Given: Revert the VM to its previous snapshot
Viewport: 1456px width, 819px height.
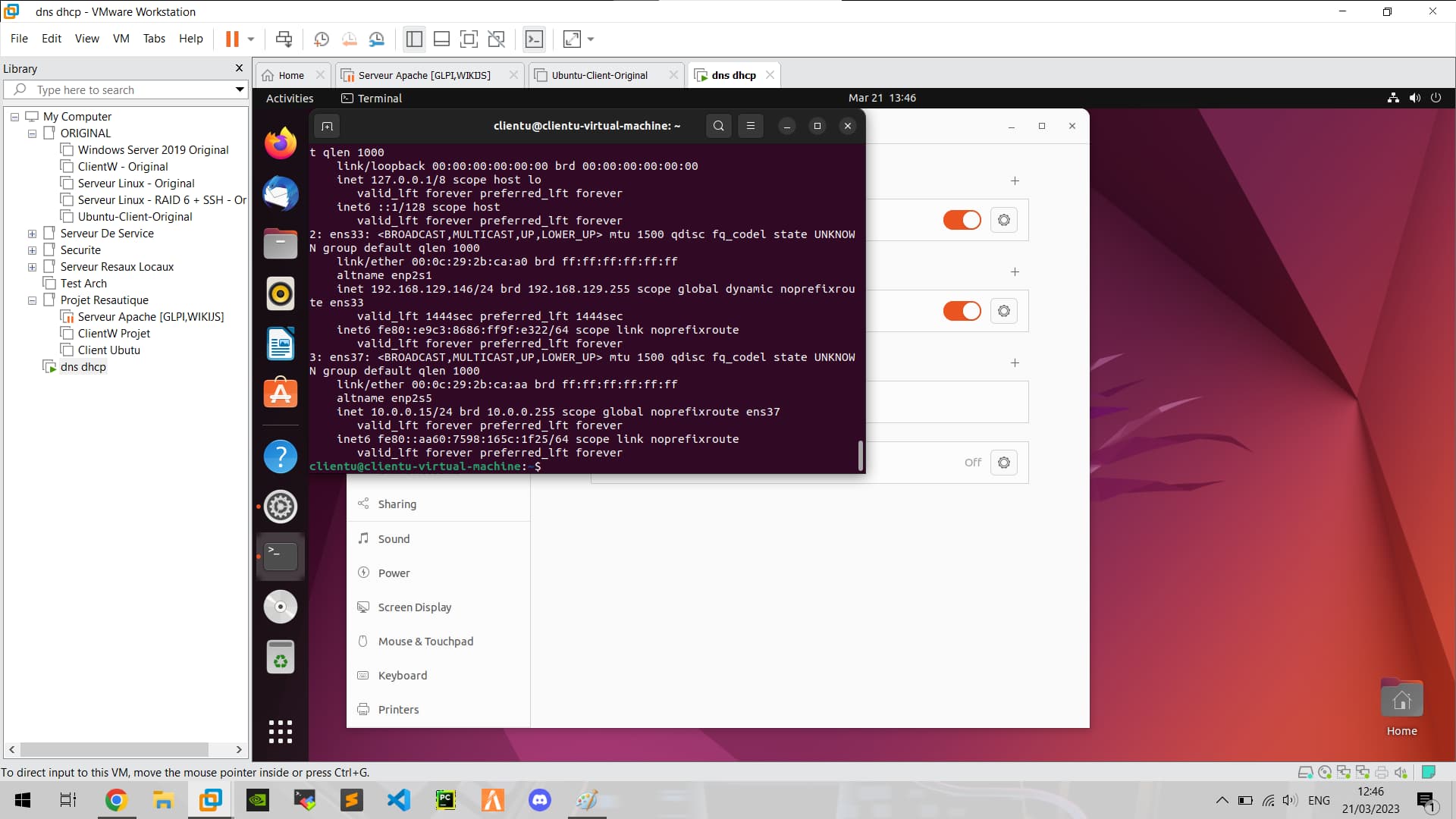Looking at the screenshot, I should (350, 39).
